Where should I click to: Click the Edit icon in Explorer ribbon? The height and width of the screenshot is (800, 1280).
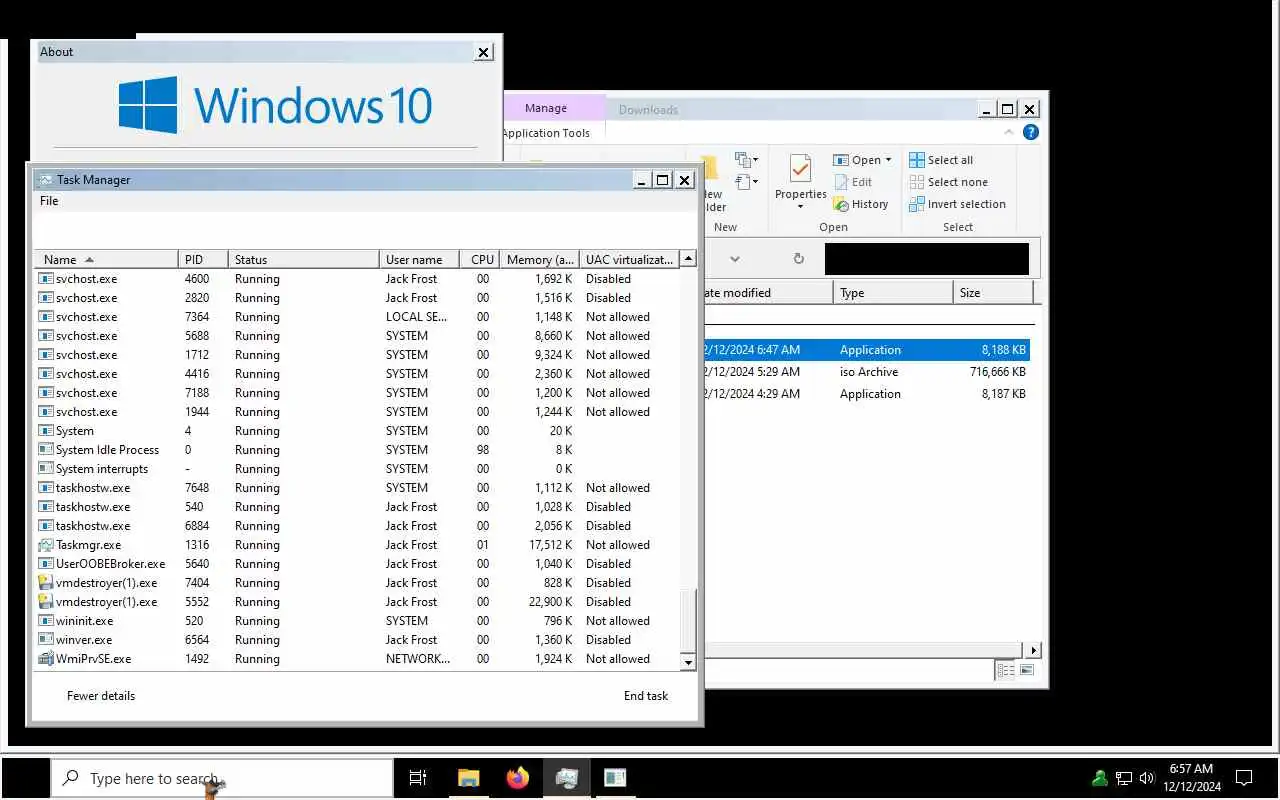pyautogui.click(x=842, y=182)
